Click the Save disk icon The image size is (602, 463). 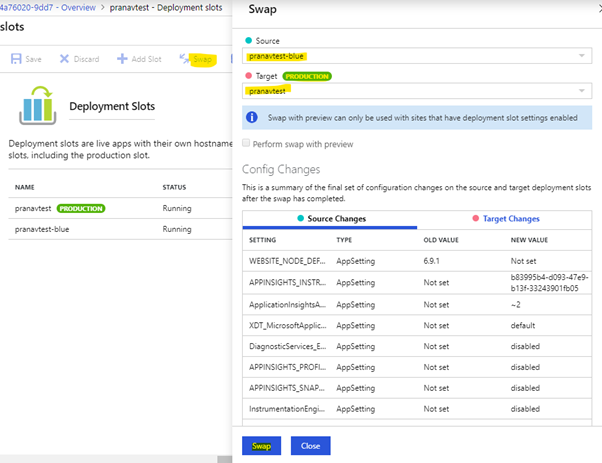coord(16,59)
